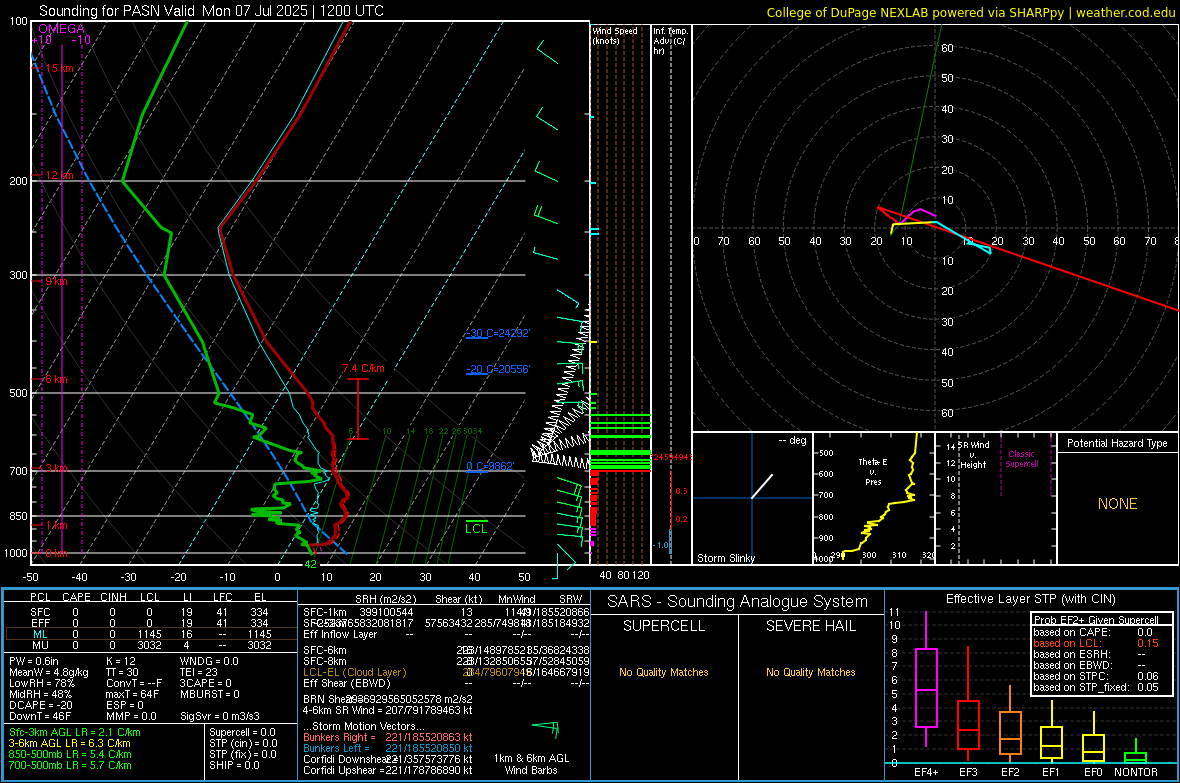Click the Storm Slinky panel label
The height and width of the screenshot is (783, 1180).
tap(725, 558)
